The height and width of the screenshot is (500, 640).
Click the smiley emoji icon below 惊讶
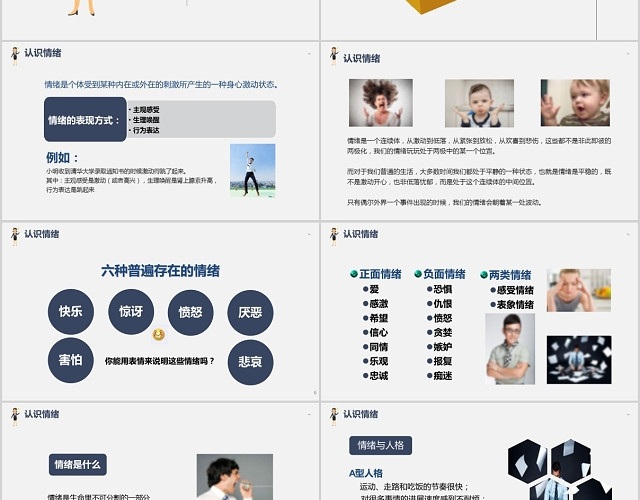click(159, 335)
